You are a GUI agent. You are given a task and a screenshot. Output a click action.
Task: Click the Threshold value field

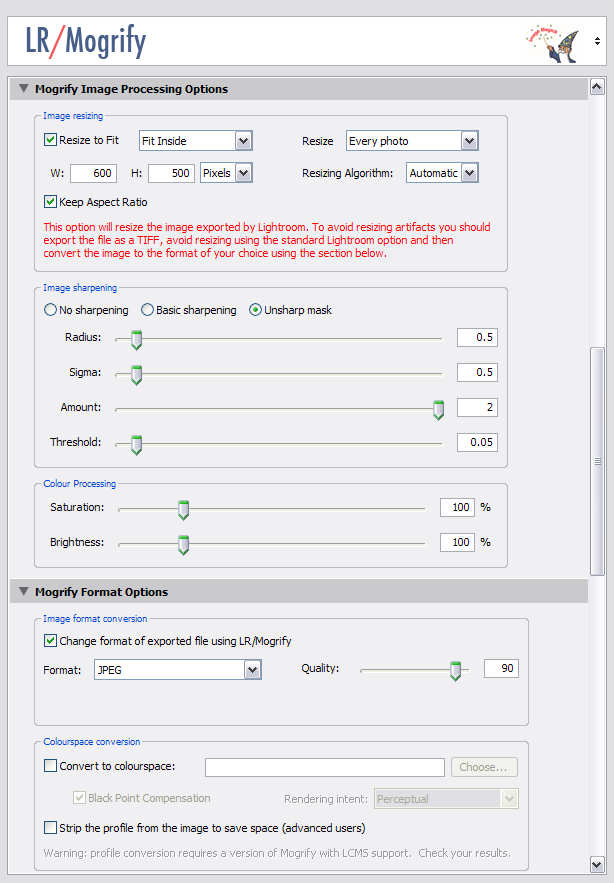tap(477, 442)
